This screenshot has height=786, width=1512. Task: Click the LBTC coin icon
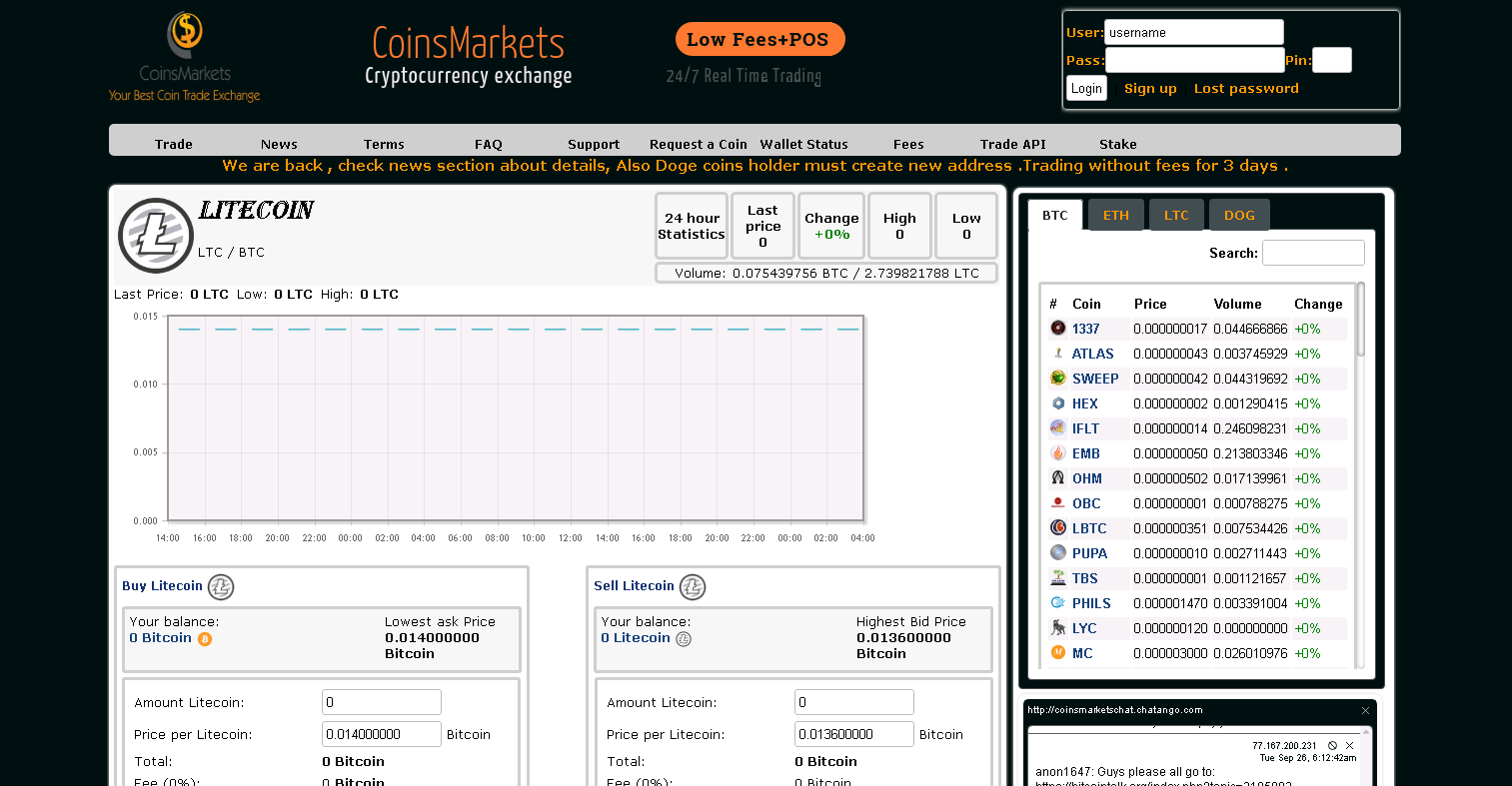click(x=1058, y=527)
